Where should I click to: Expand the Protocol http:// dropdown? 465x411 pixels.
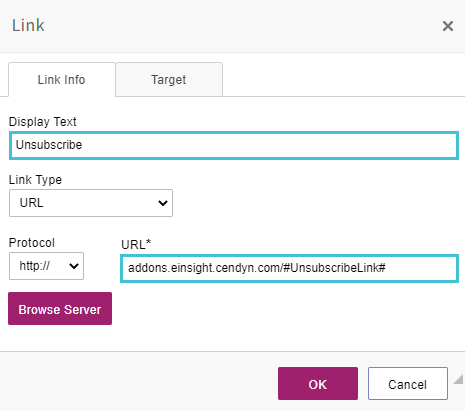(46, 266)
